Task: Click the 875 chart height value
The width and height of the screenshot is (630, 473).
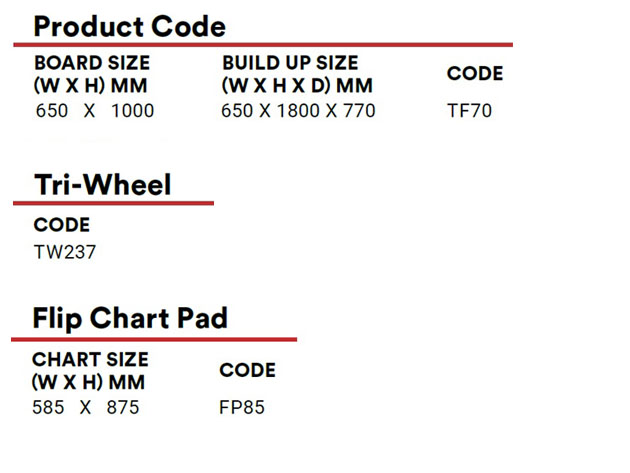Action: click(x=123, y=407)
